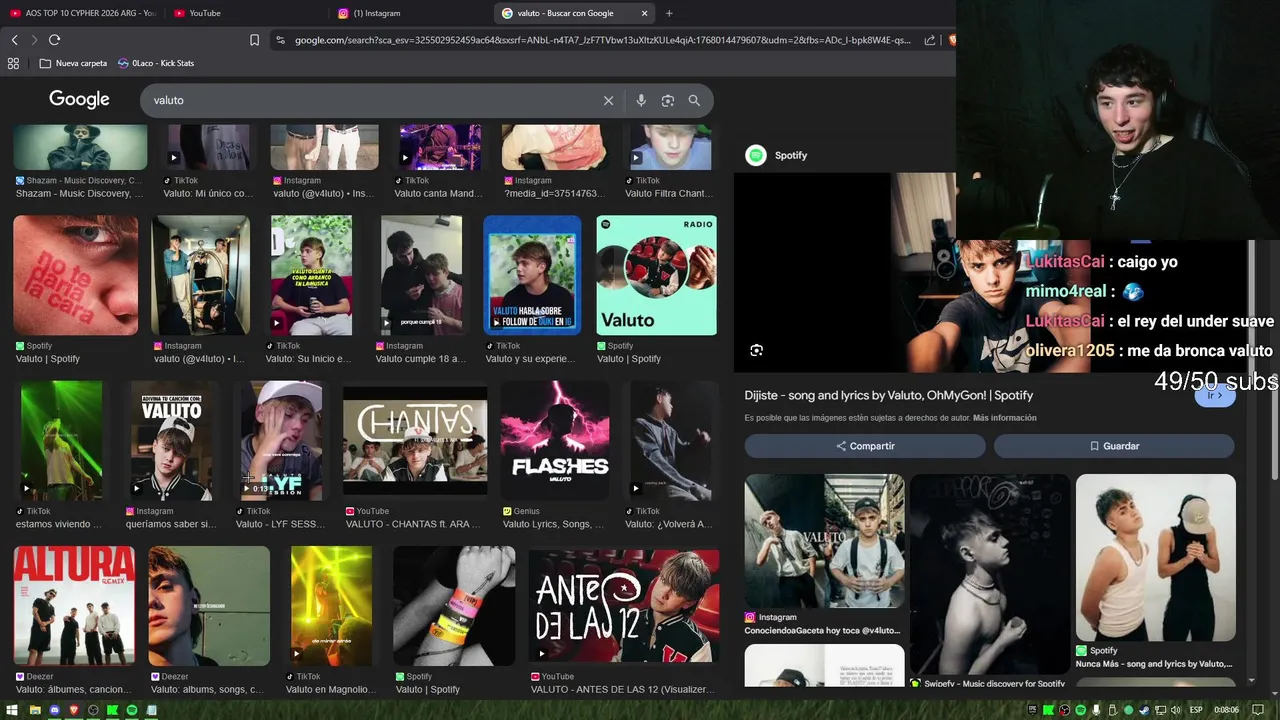Click the preview panel scrollbar down arrow

(x=1251, y=681)
